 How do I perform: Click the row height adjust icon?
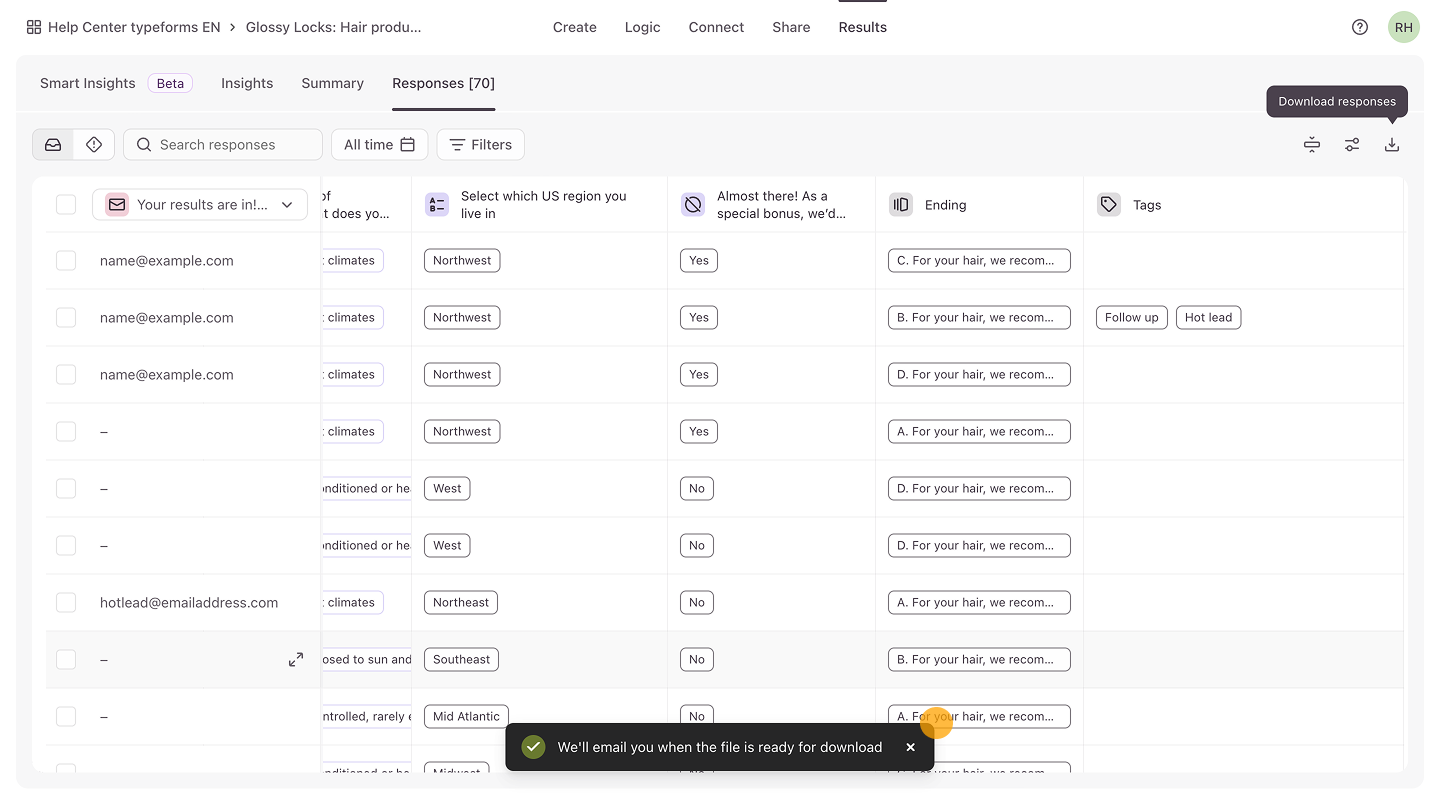click(1312, 145)
